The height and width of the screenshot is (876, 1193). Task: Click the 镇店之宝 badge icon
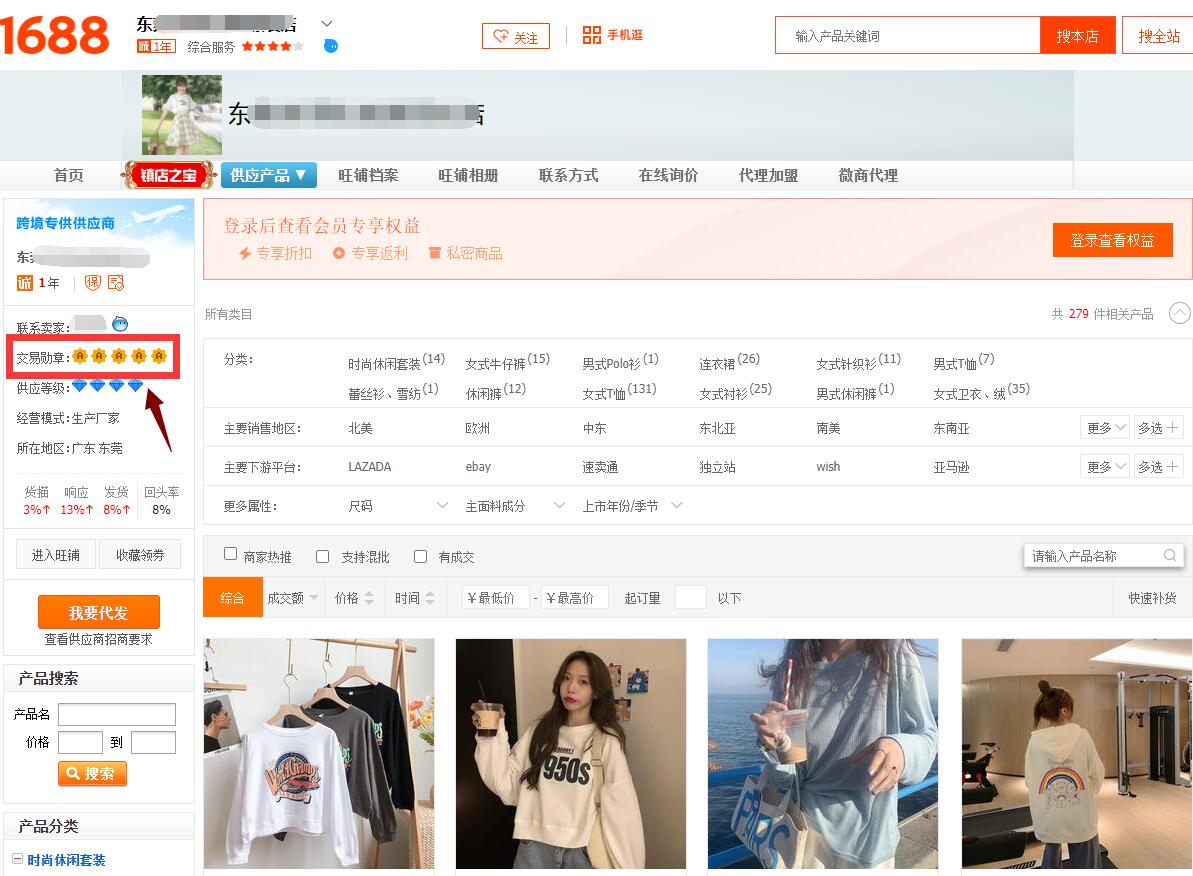(169, 175)
